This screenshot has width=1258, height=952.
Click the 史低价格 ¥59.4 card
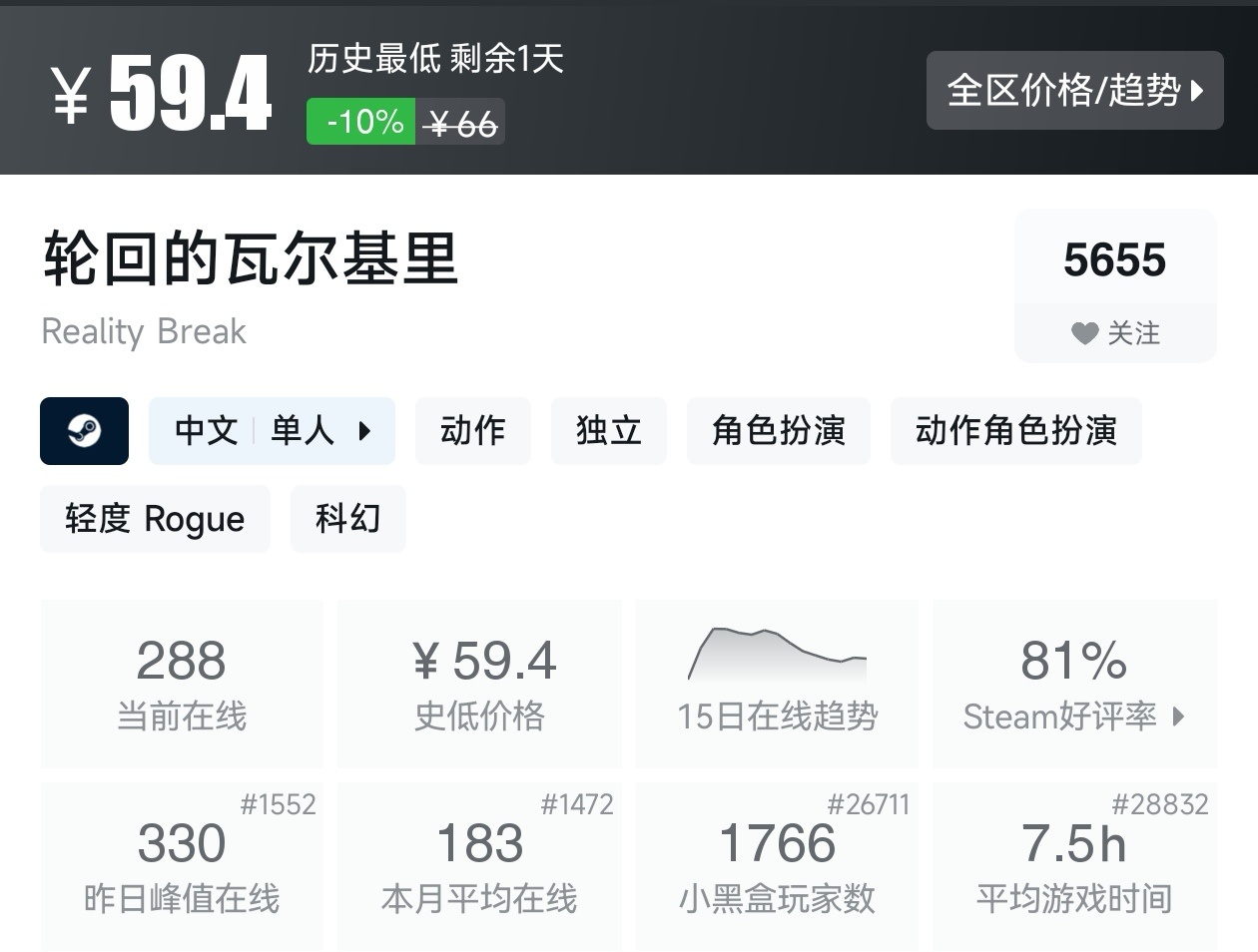pyautogui.click(x=479, y=684)
